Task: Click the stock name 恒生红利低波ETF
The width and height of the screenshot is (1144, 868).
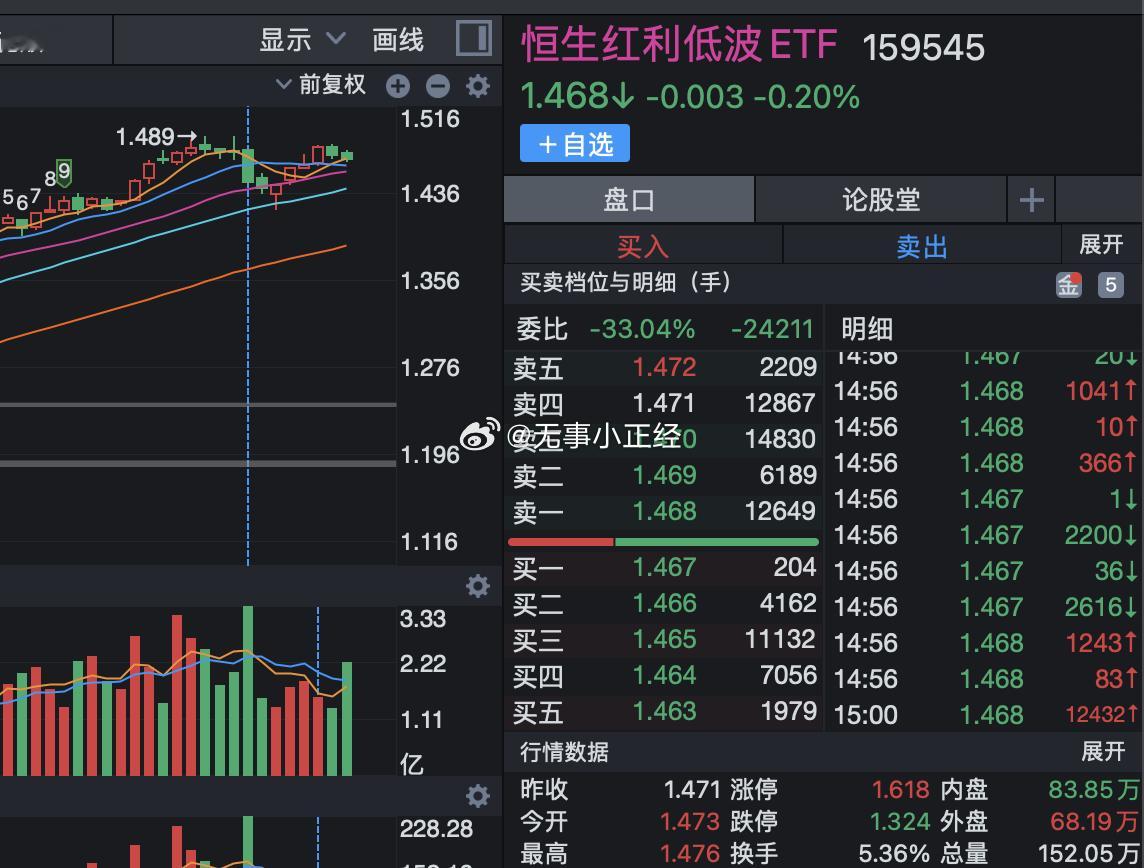Action: (x=679, y=44)
